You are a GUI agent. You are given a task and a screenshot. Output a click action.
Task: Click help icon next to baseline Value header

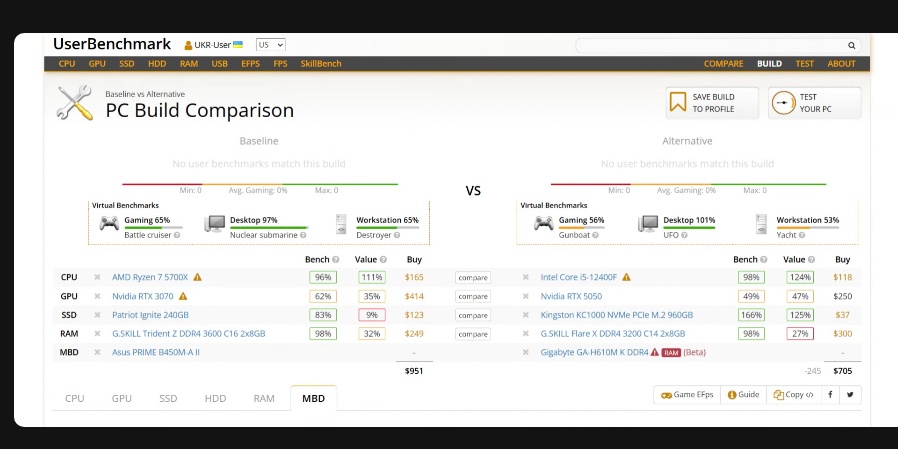[x=383, y=259]
